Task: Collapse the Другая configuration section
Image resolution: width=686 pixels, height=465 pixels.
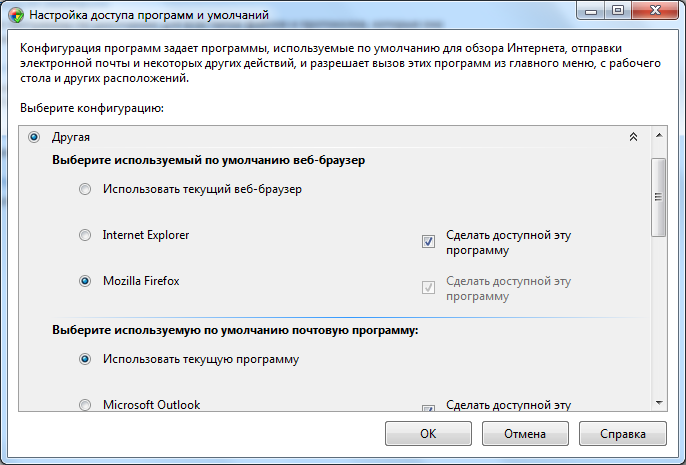Action: click(632, 137)
